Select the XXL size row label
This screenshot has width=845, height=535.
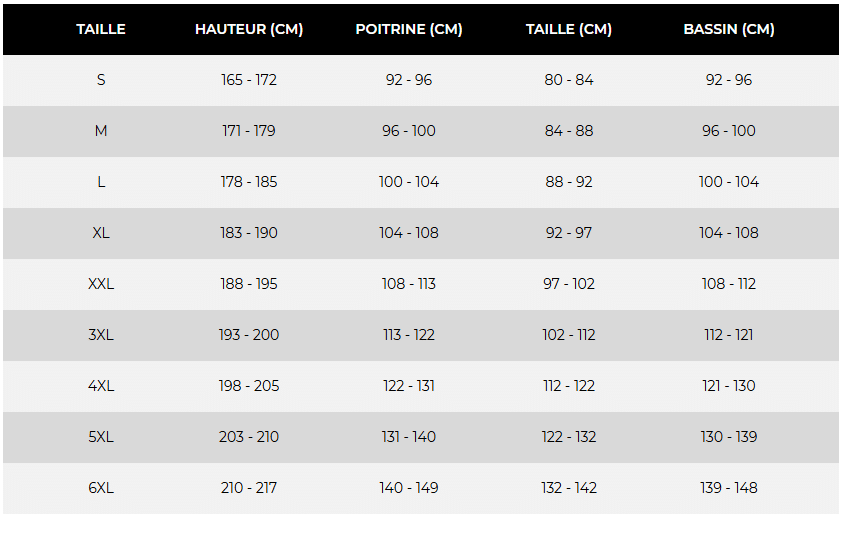pos(101,284)
